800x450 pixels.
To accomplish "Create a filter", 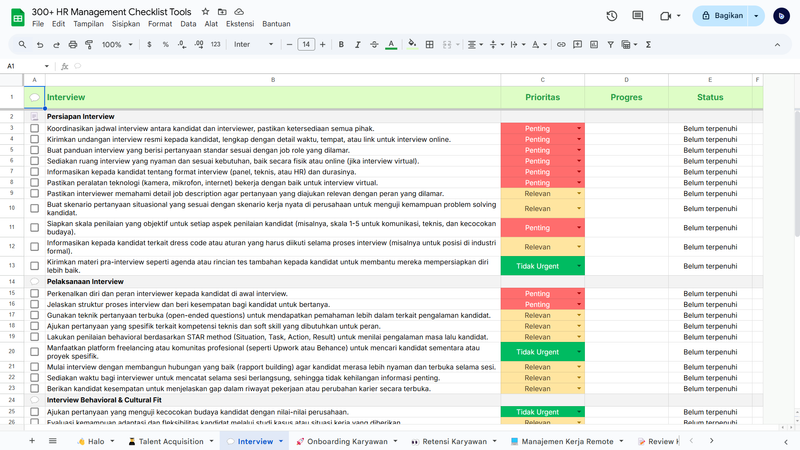I will coord(610,45).
